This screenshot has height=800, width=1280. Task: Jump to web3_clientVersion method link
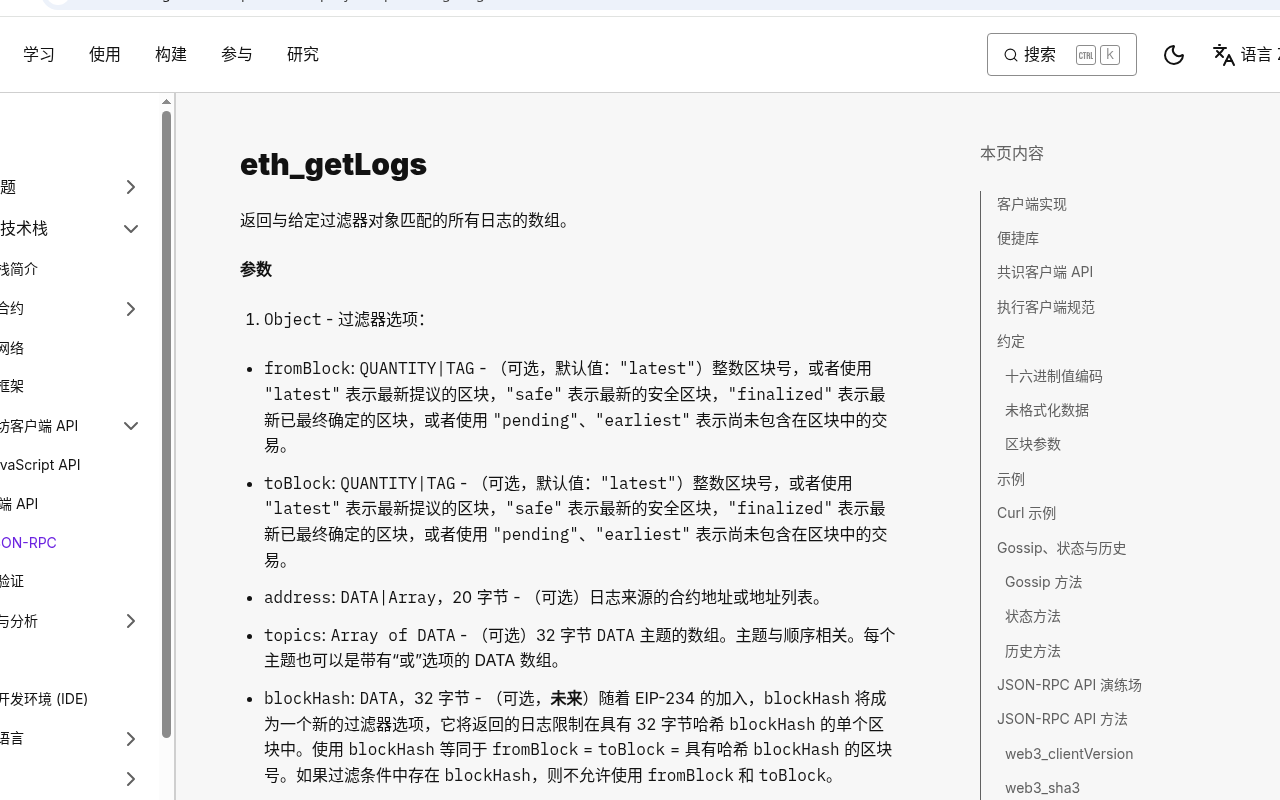tap(1069, 754)
